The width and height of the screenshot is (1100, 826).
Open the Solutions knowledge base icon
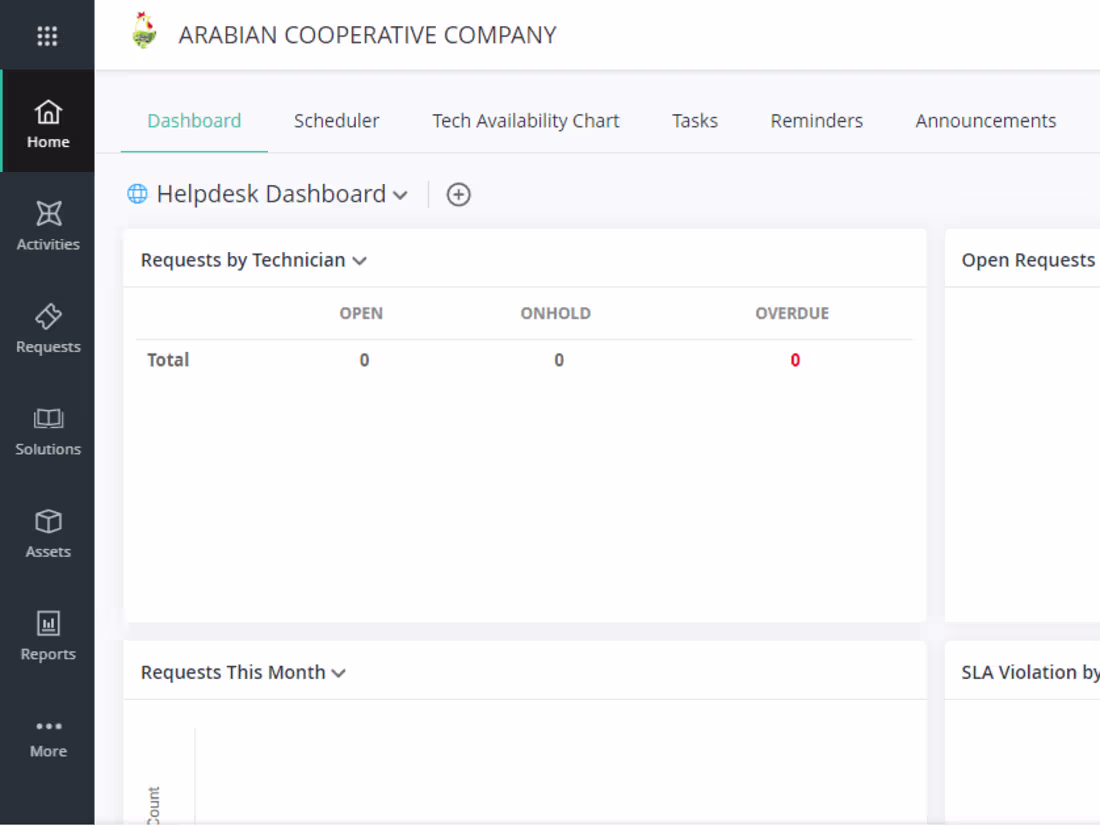click(x=47, y=425)
